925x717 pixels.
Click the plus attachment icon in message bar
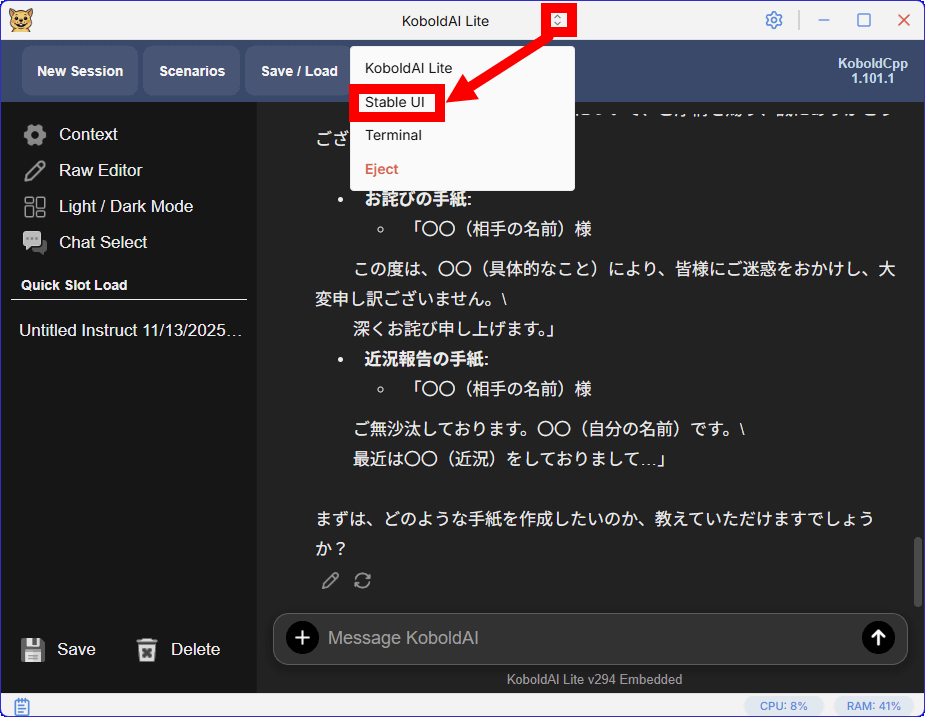pos(302,638)
